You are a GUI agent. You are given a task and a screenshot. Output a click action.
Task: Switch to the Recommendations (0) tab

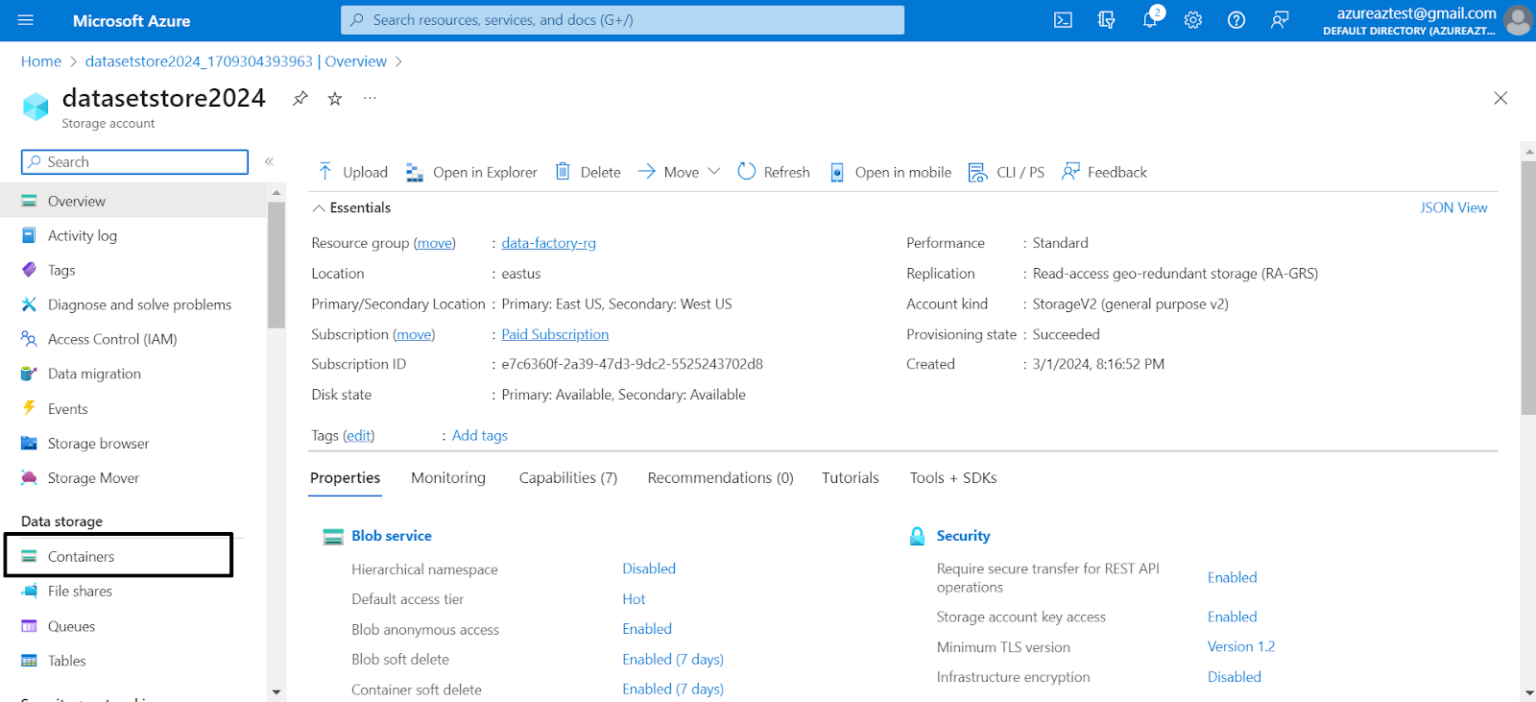[720, 478]
